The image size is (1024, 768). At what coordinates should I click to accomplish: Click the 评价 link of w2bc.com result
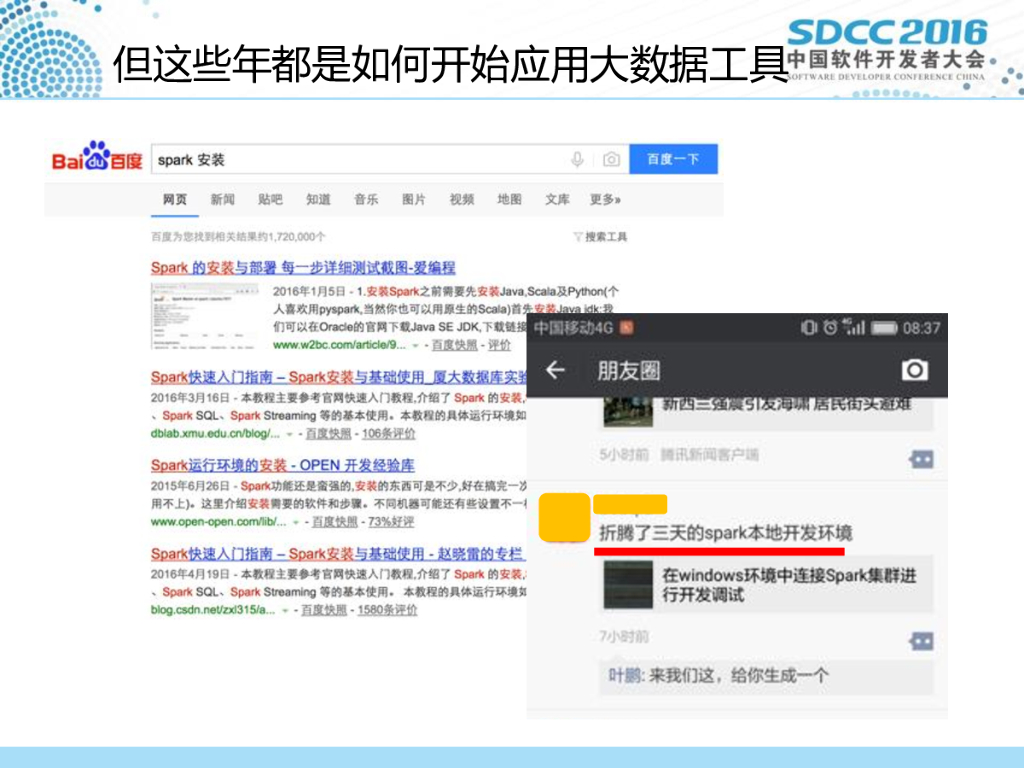point(500,345)
